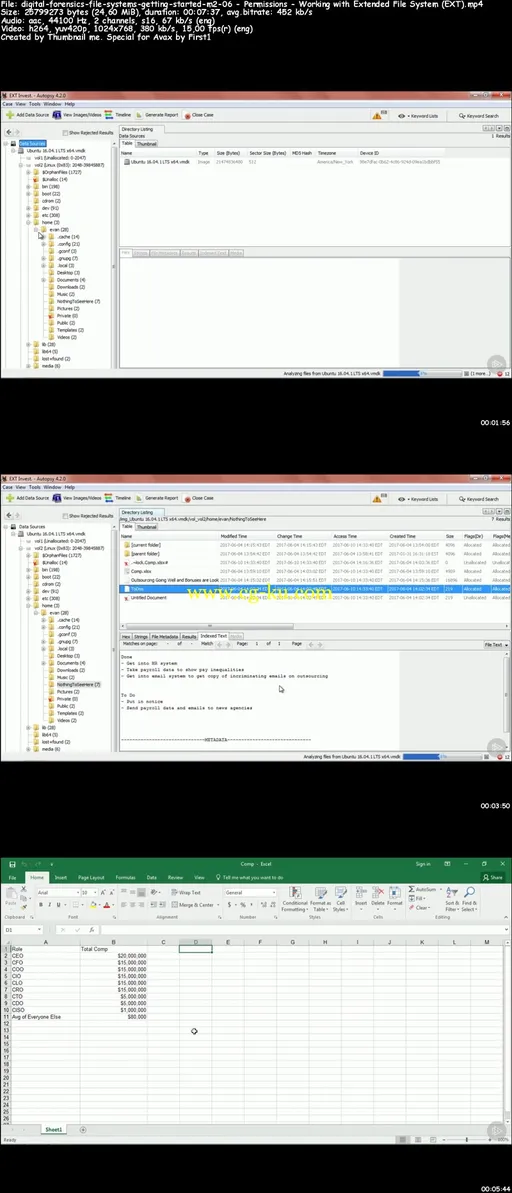The width and height of the screenshot is (512, 1193).
Task: Click Close Case in the 00:01:56 Autopsy frame
Action: (199, 115)
